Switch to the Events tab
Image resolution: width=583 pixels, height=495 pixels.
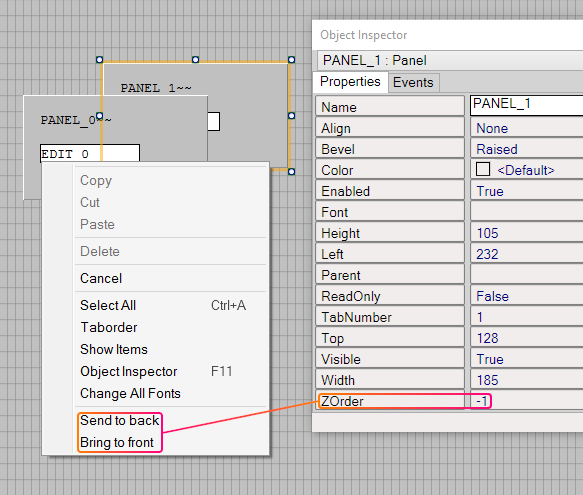click(x=413, y=82)
